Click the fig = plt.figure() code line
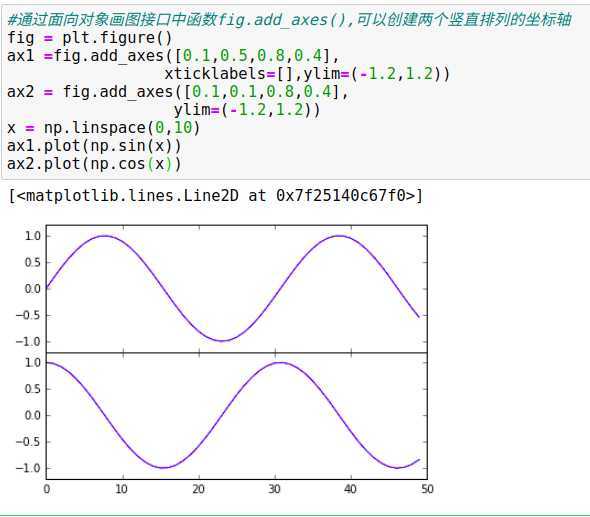This screenshot has height=517, width=590. coord(90,38)
